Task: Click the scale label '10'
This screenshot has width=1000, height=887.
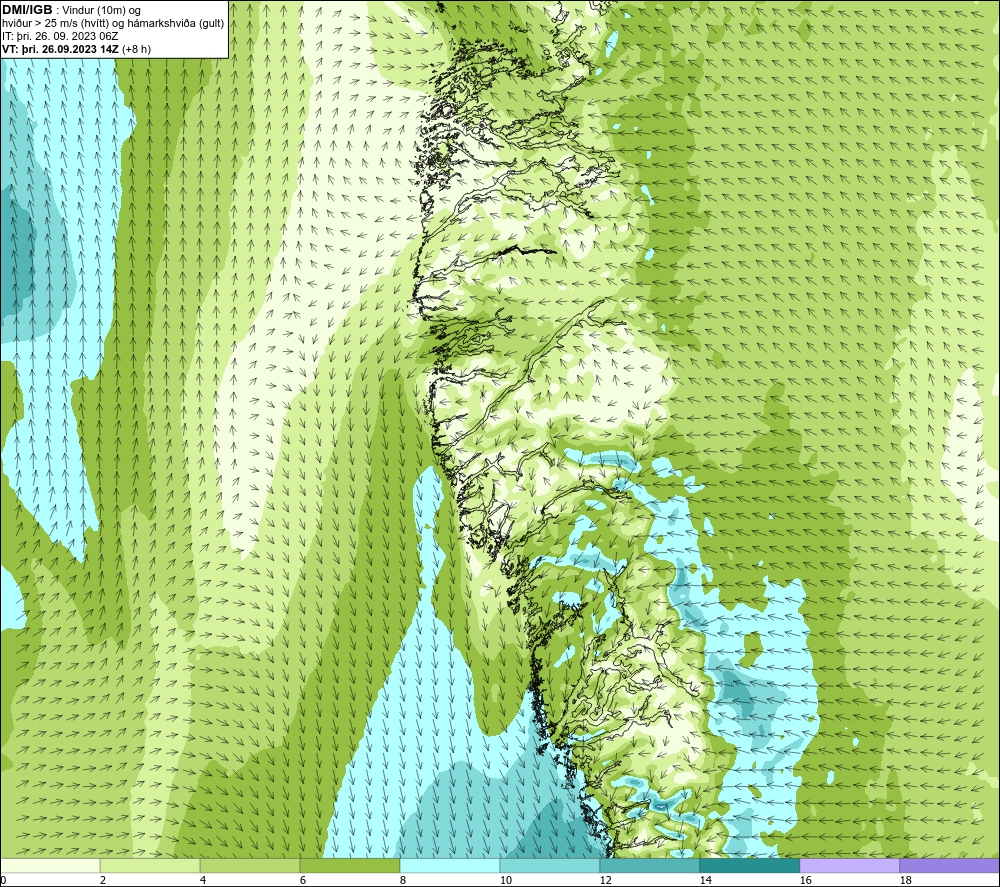Action: pos(505,880)
